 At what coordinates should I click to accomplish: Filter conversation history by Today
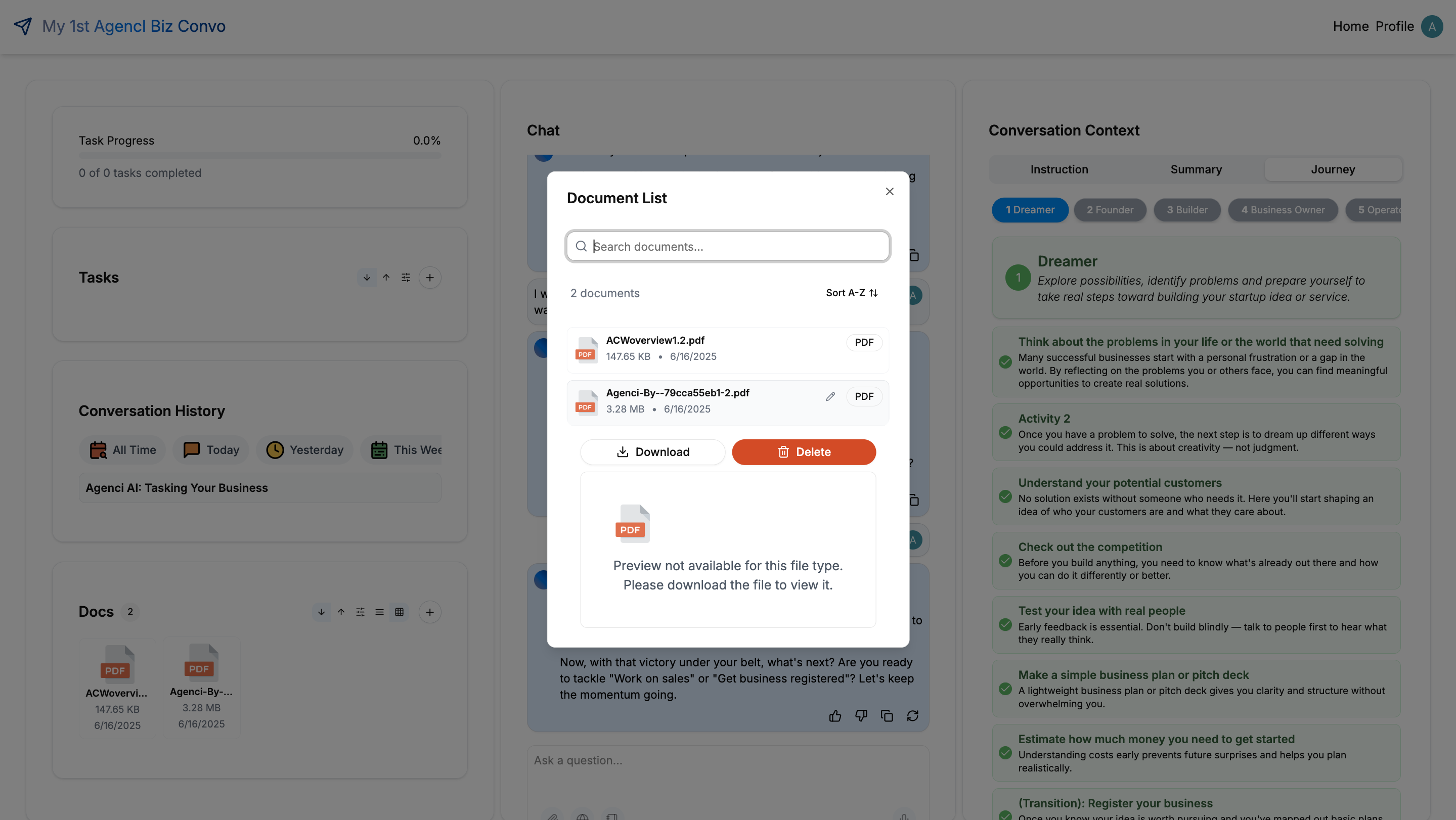(x=211, y=450)
